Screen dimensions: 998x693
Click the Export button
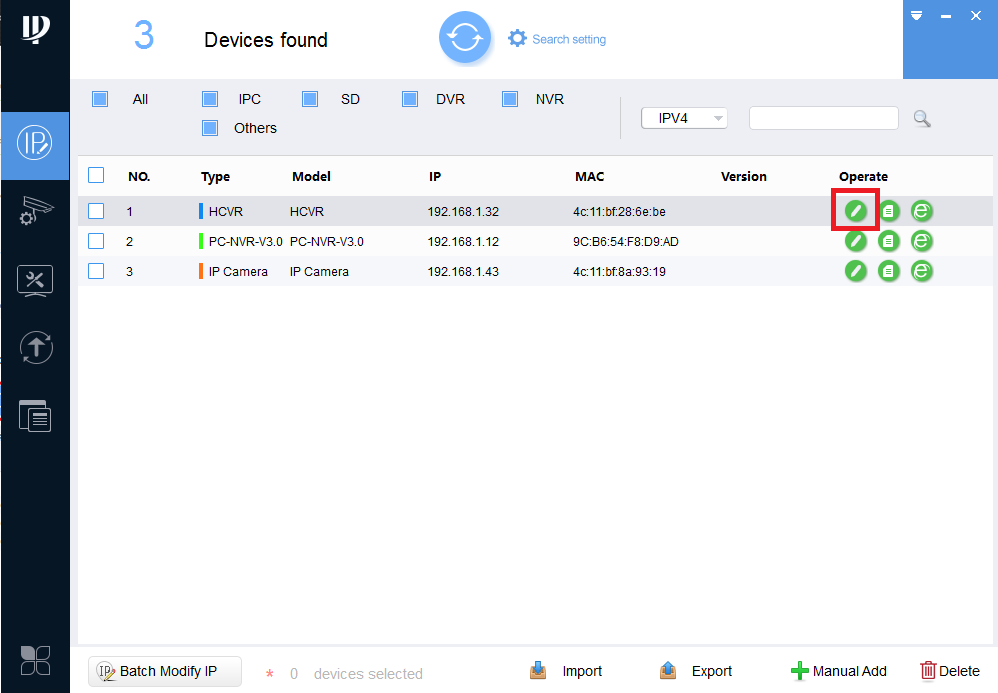[x=695, y=671]
